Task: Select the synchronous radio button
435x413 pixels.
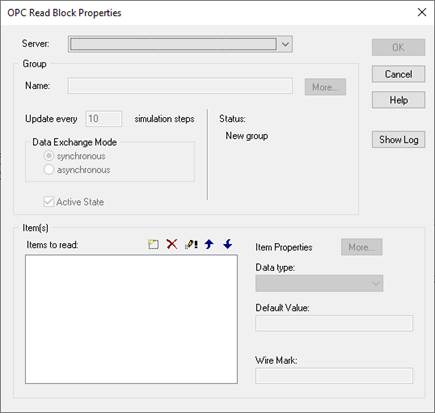Action: pos(49,156)
